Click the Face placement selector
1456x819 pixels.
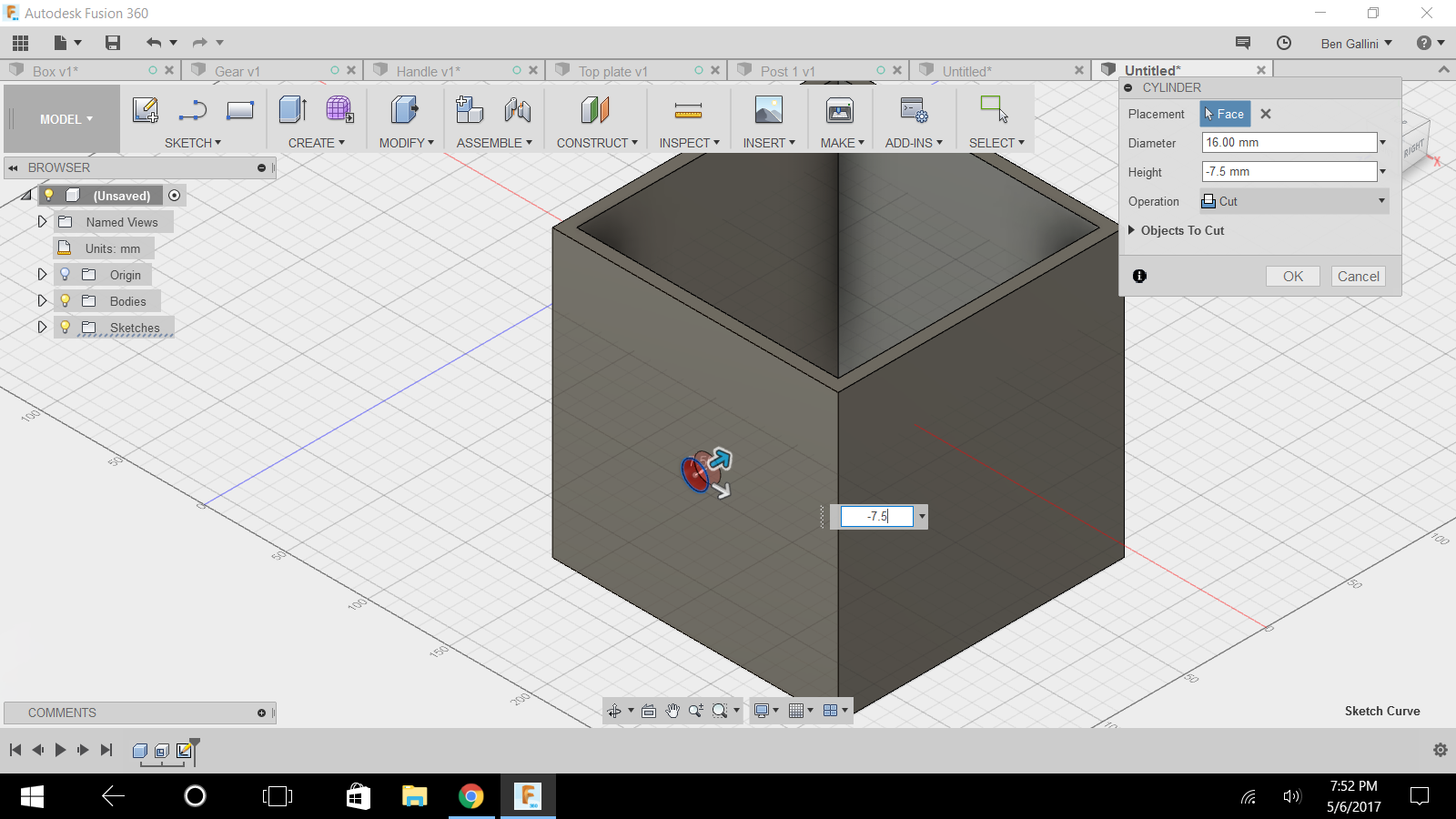click(x=1225, y=114)
